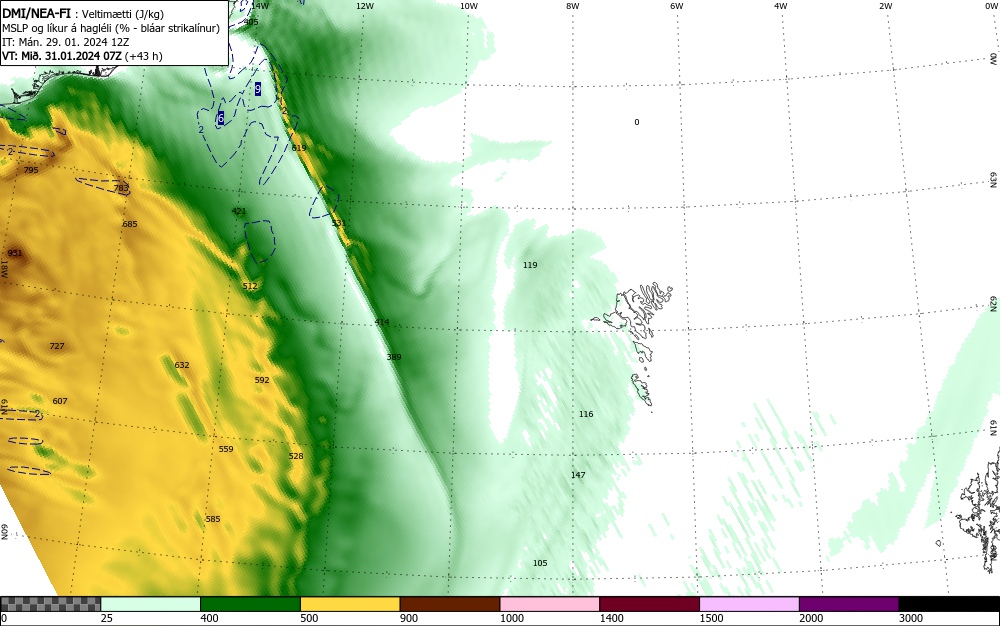
Task: Click the checkered gray 0–25 legend swatch
Action: point(50,604)
